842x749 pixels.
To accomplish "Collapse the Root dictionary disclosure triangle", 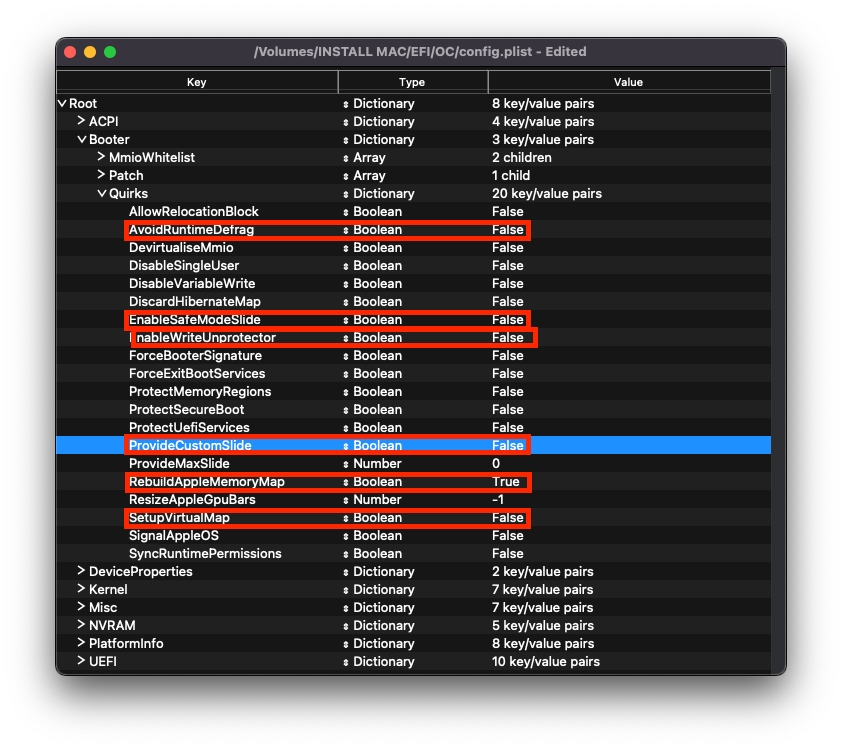I will [x=62, y=104].
